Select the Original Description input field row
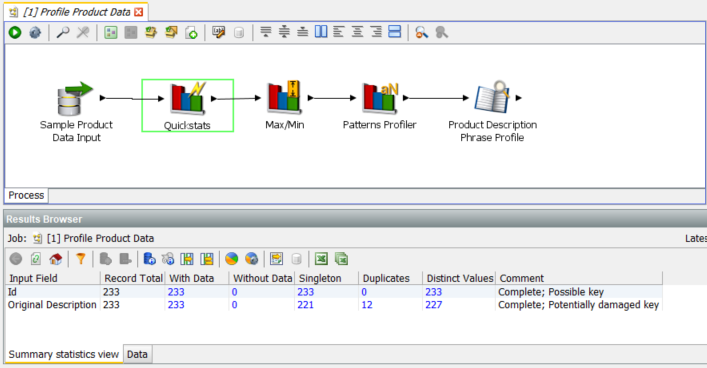Screen dimensions: 707x368 [x=52, y=305]
